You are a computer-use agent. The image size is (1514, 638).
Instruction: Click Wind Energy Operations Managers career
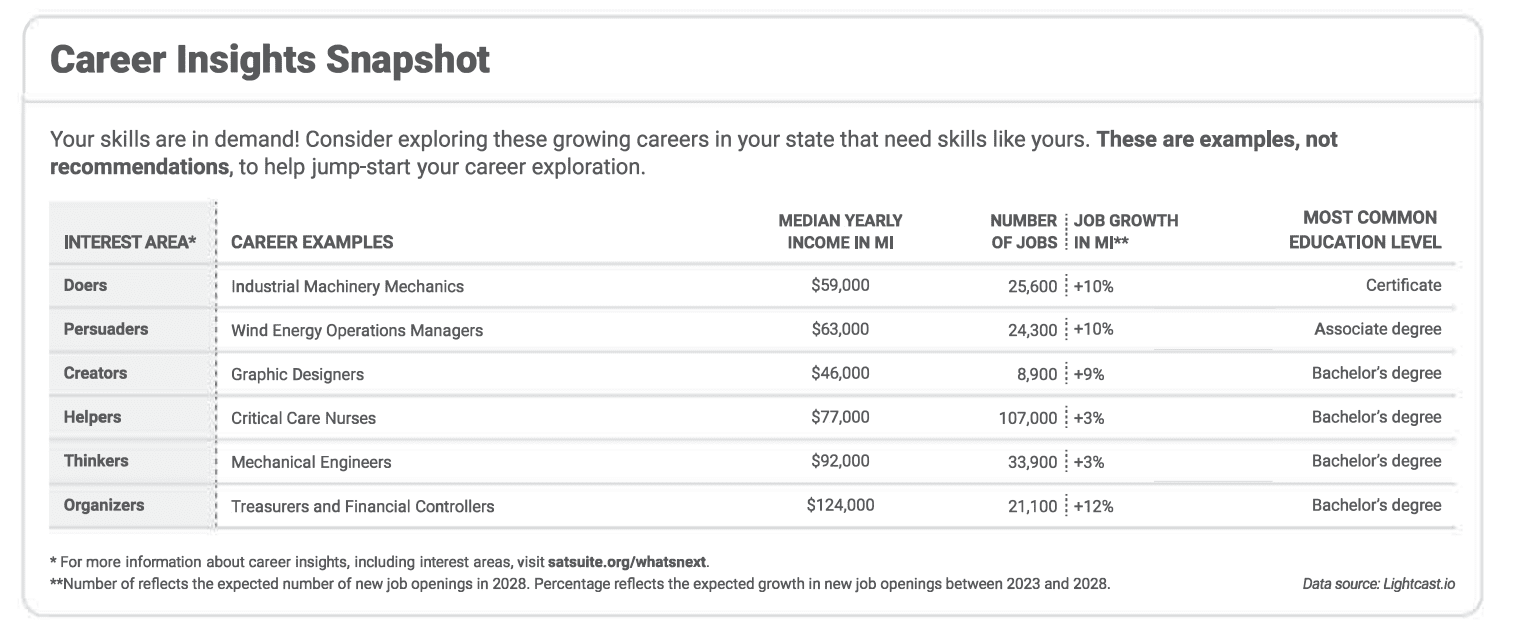(x=357, y=330)
